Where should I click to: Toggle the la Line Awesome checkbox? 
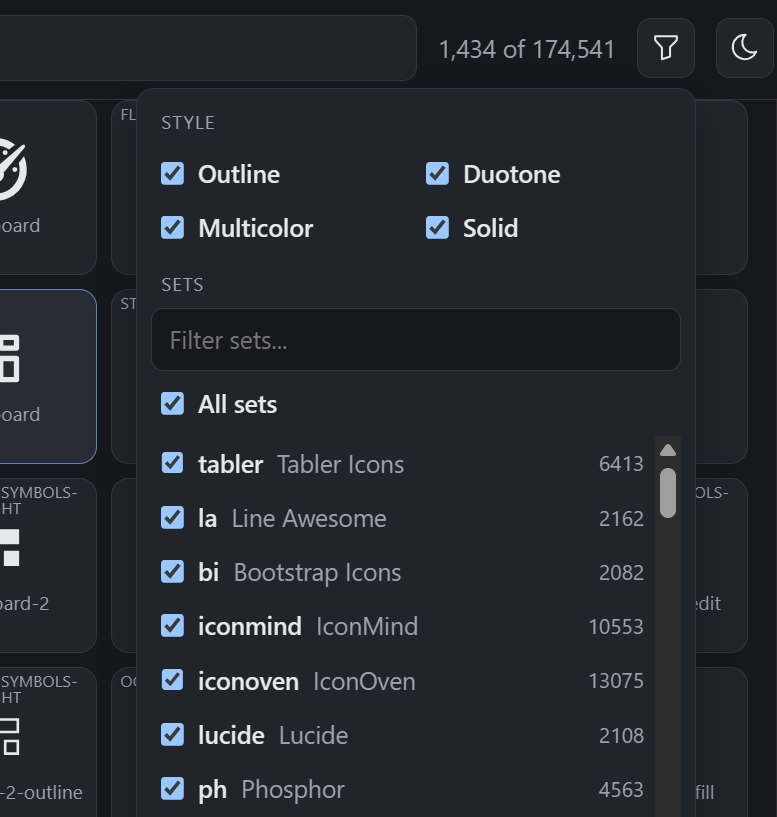tap(172, 517)
